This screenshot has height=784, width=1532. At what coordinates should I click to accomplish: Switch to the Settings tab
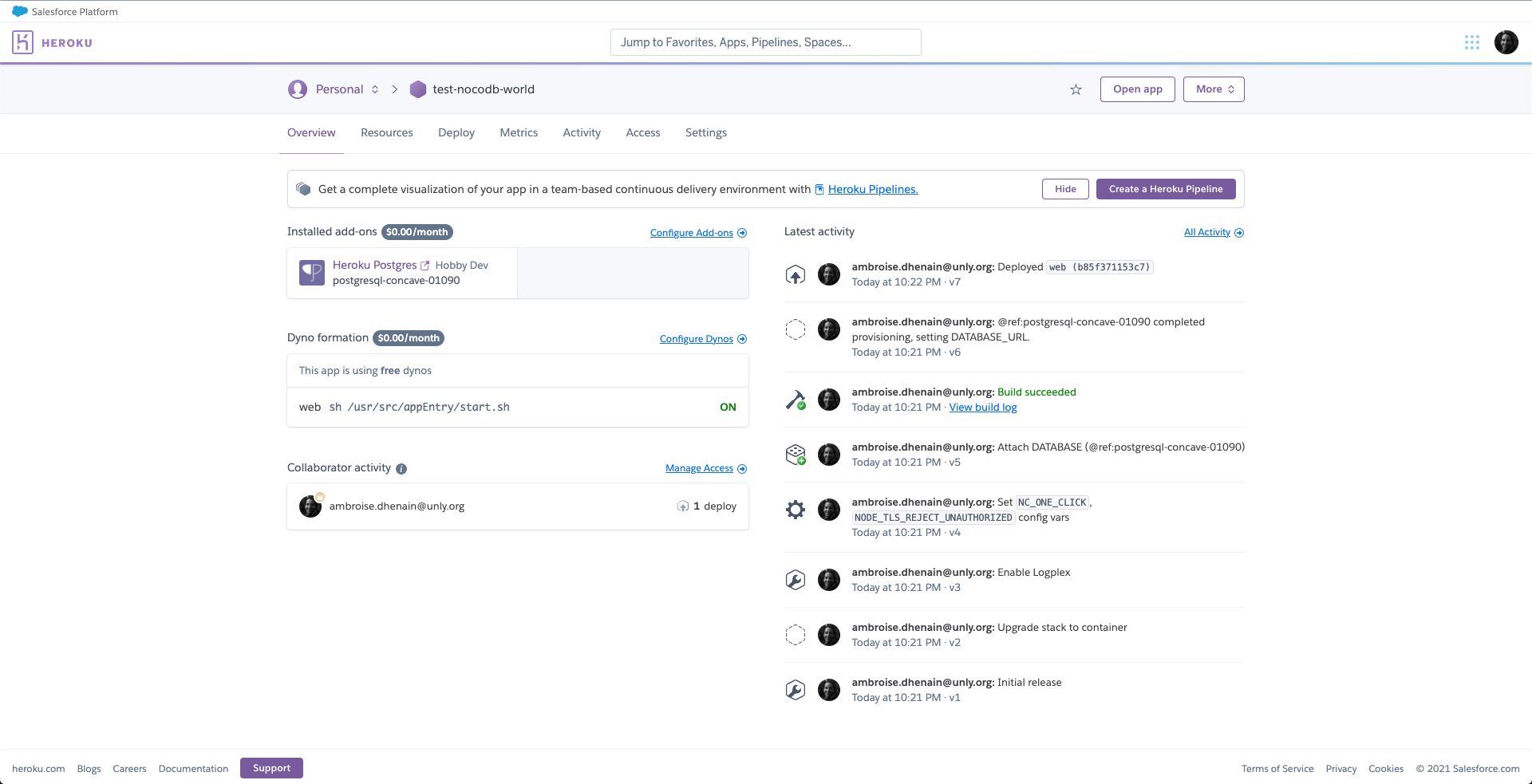[x=705, y=132]
